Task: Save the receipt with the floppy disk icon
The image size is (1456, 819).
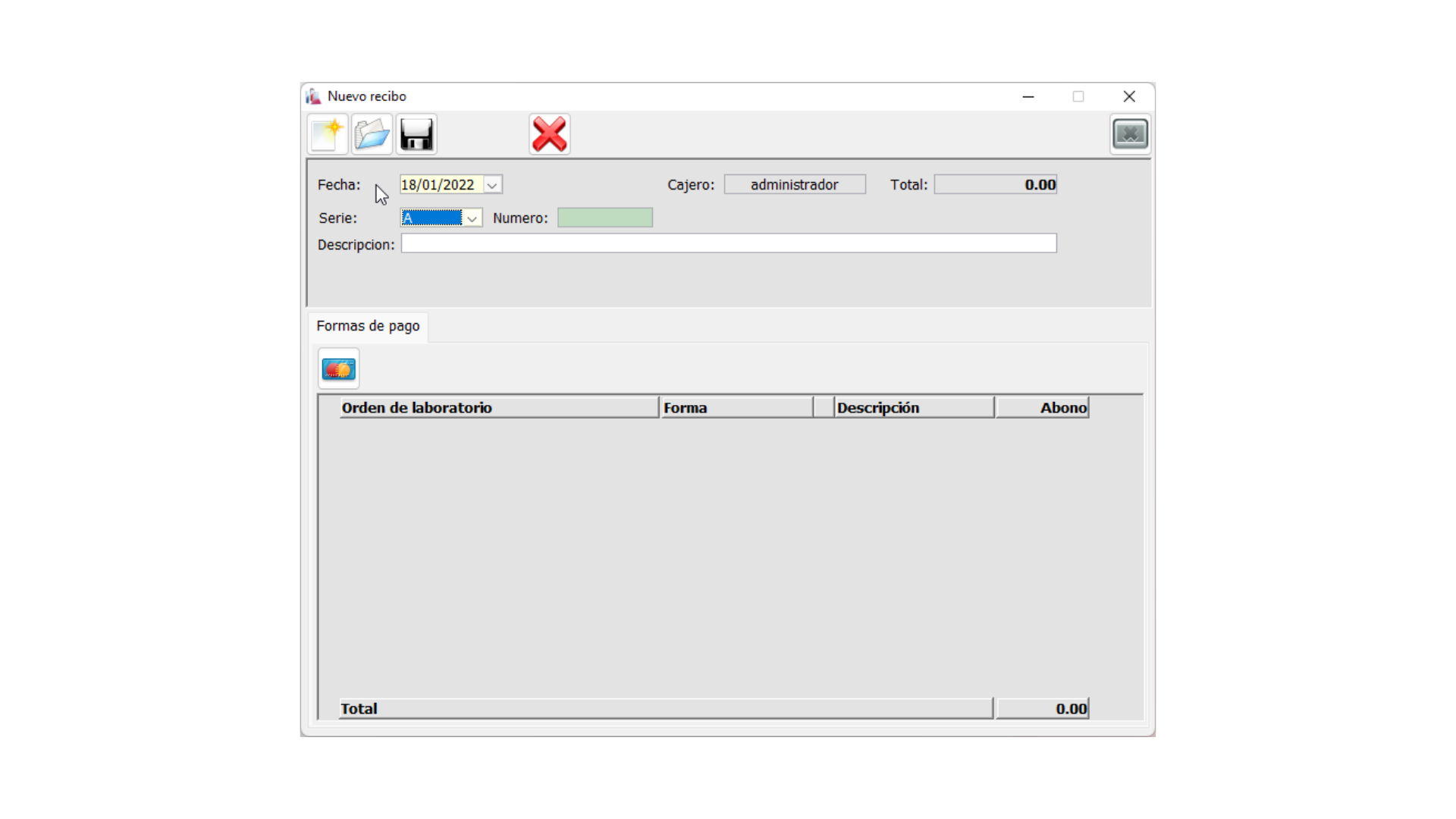Action: pos(416,135)
